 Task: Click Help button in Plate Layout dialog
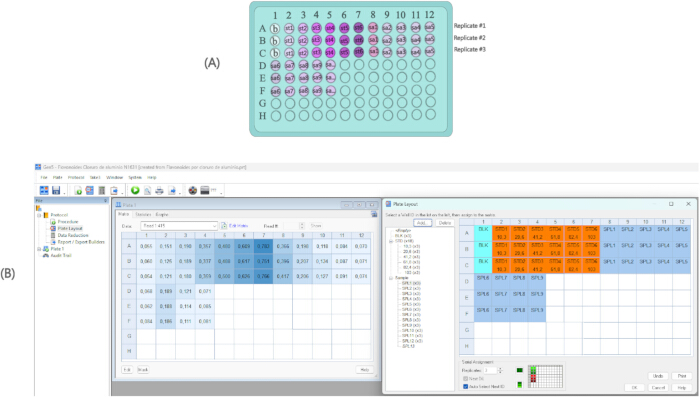point(682,387)
